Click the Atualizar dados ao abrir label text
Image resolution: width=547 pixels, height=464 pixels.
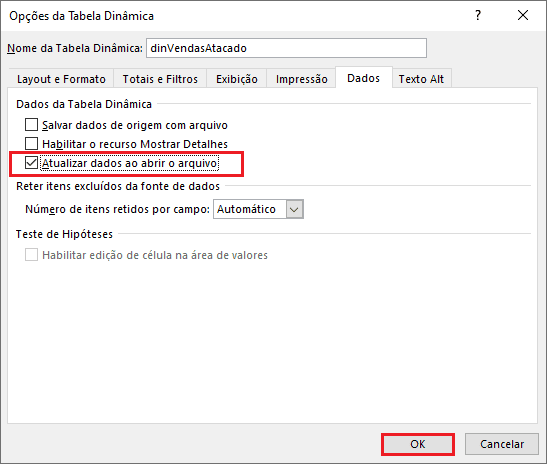click(129, 163)
